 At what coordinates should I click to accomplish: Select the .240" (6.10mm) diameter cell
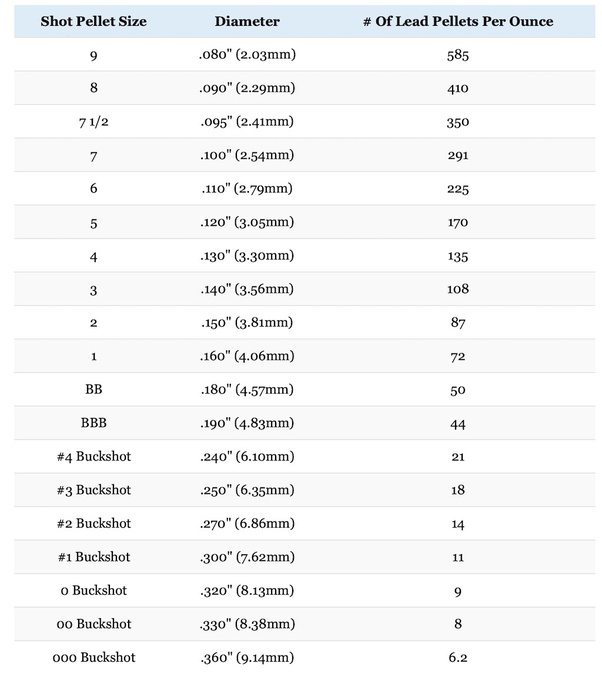[247, 457]
